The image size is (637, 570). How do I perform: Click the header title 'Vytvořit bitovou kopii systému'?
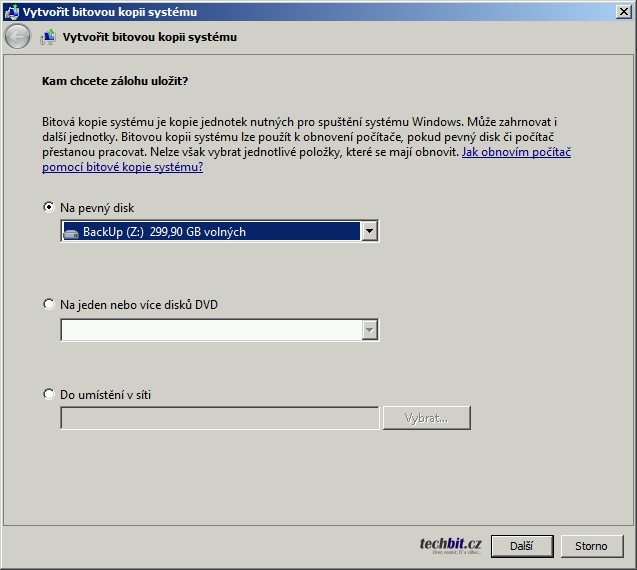pyautogui.click(x=149, y=37)
